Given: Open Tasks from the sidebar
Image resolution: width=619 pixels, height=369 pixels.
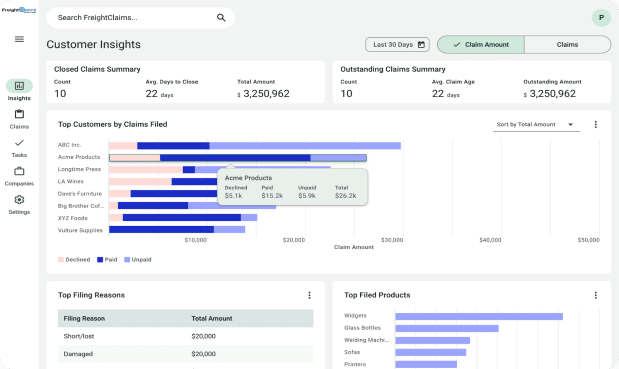Looking at the screenshot, I should coord(19,148).
